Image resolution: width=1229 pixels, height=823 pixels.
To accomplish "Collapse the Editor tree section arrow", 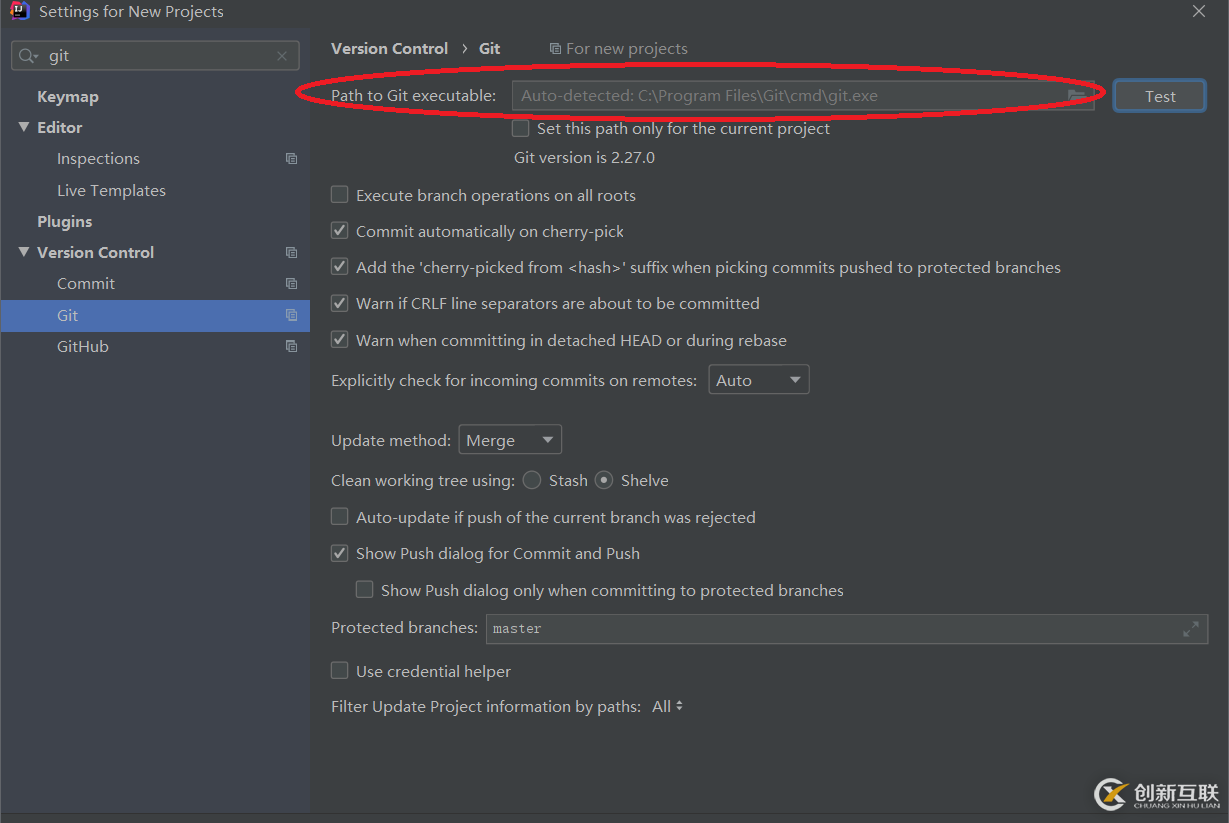I will coord(24,127).
